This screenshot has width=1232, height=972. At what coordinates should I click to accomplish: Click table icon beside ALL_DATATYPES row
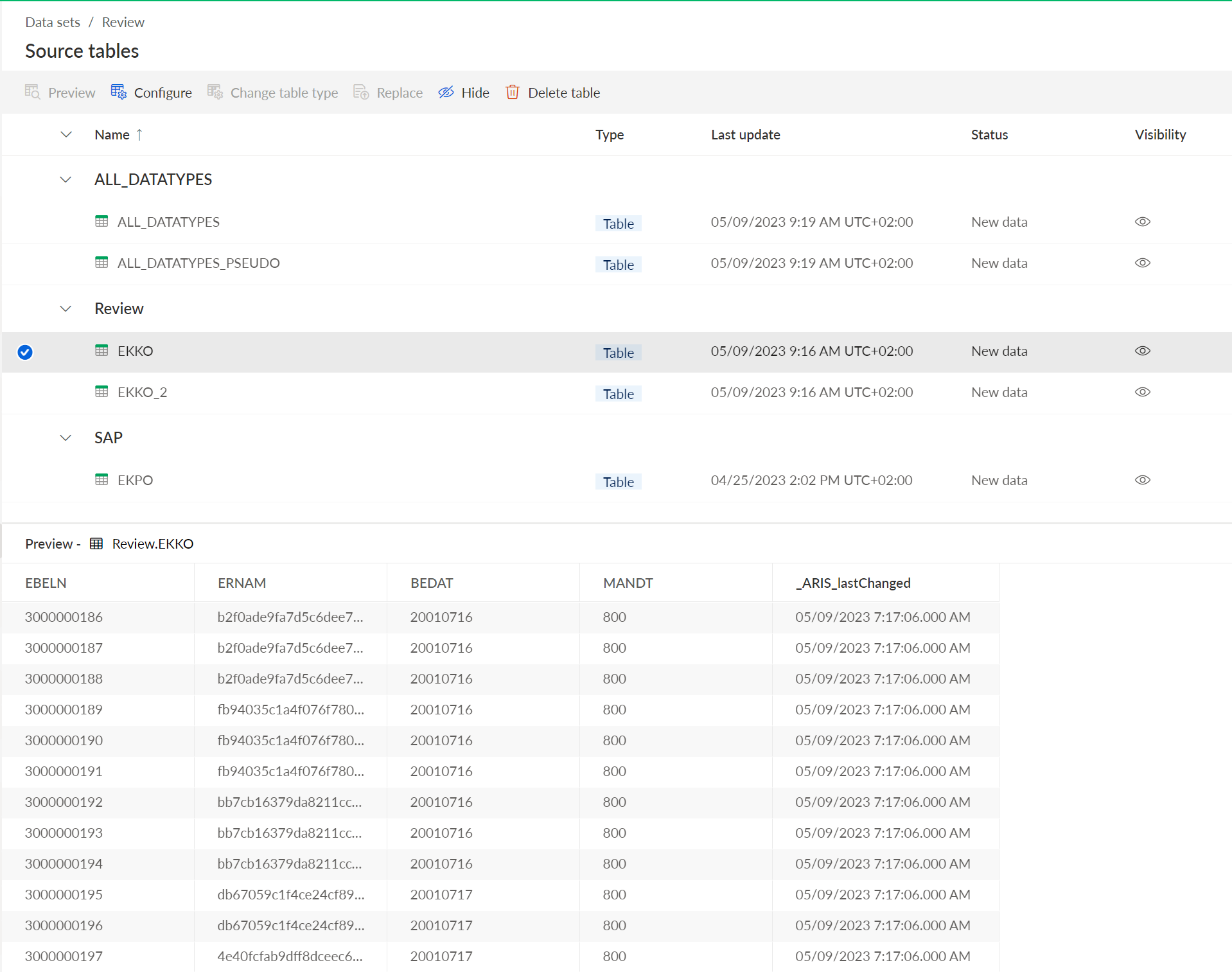101,222
